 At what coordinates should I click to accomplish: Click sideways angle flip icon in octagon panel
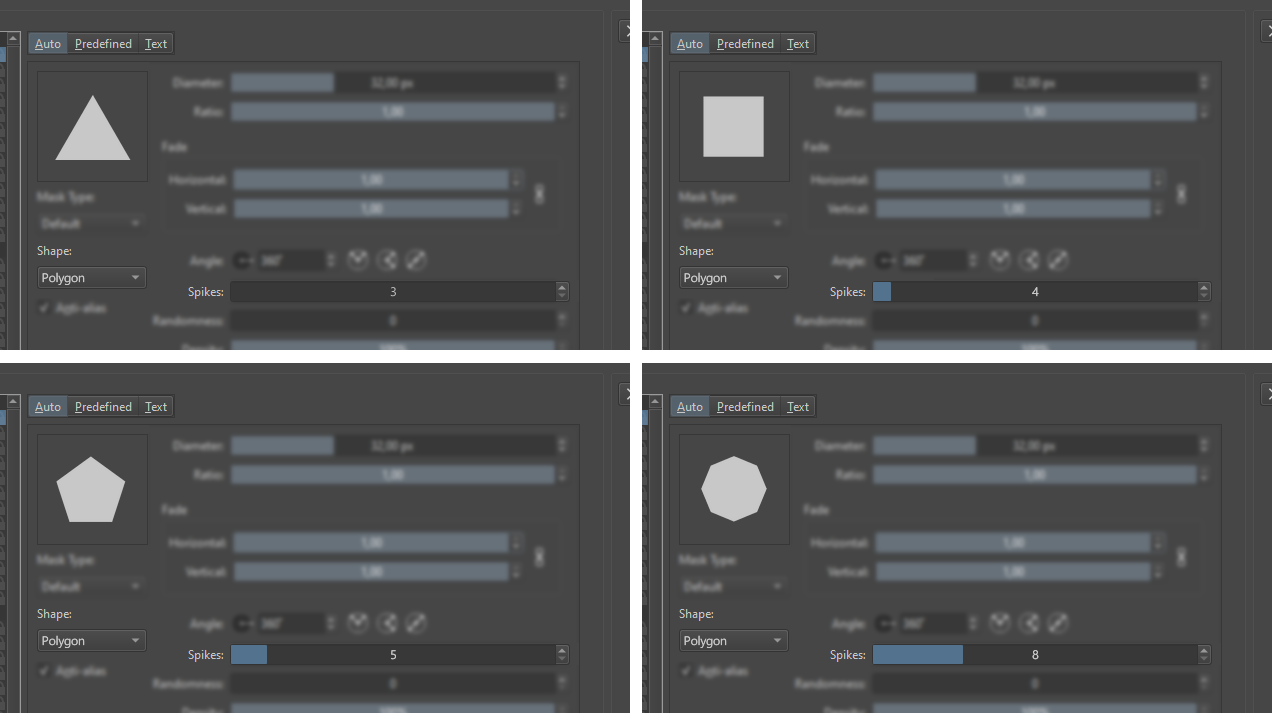coord(1030,623)
